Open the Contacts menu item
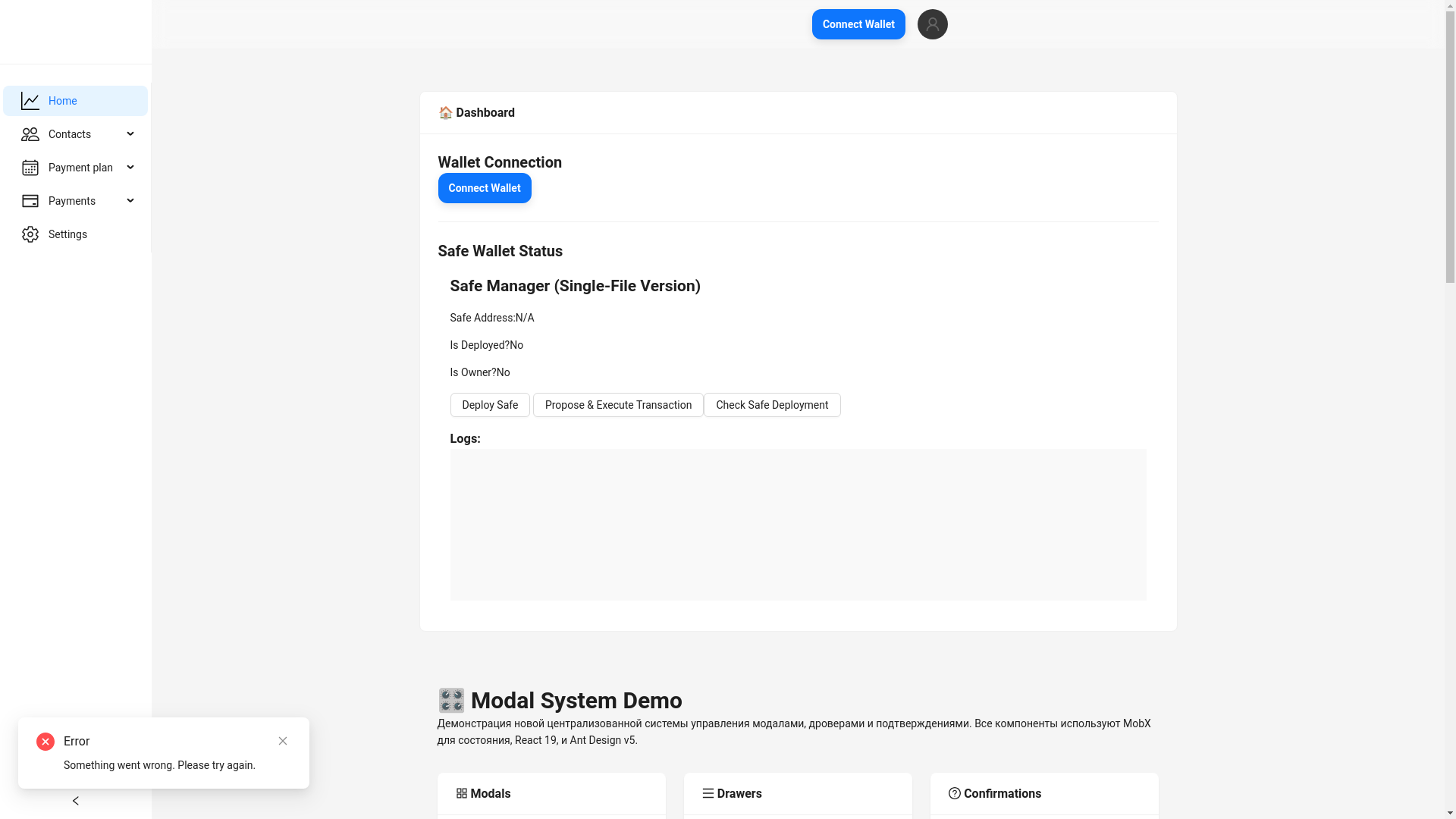The image size is (1456, 819). point(75,134)
